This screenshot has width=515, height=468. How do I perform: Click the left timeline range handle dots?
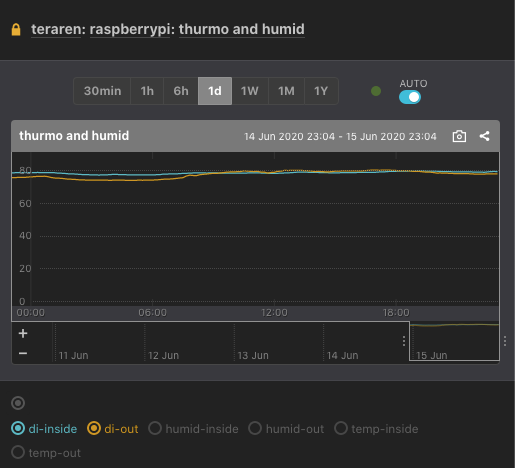pos(404,341)
